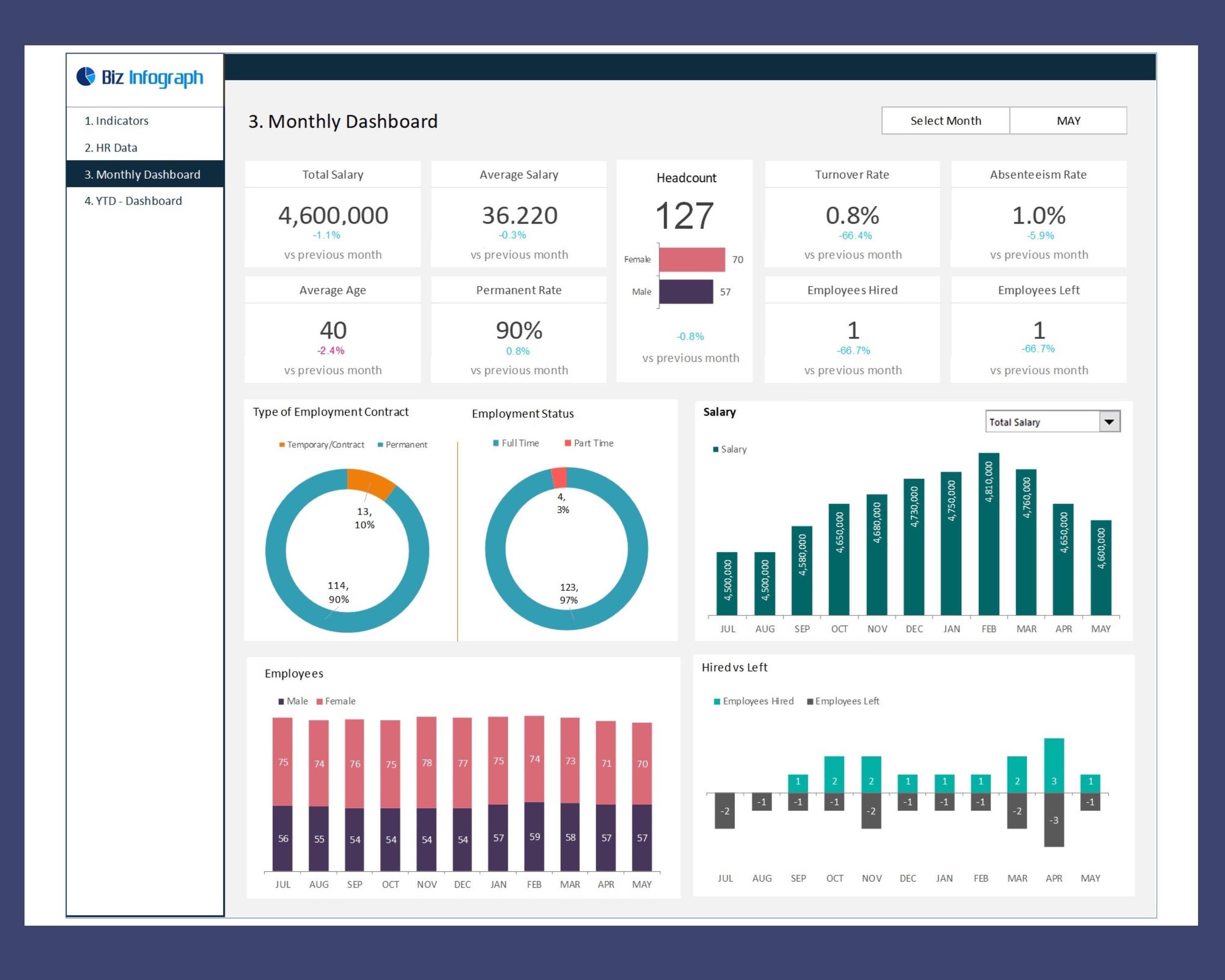Open the Total Salary dropdown arrow
Screen dimensions: 1225x980
[x=1109, y=422]
